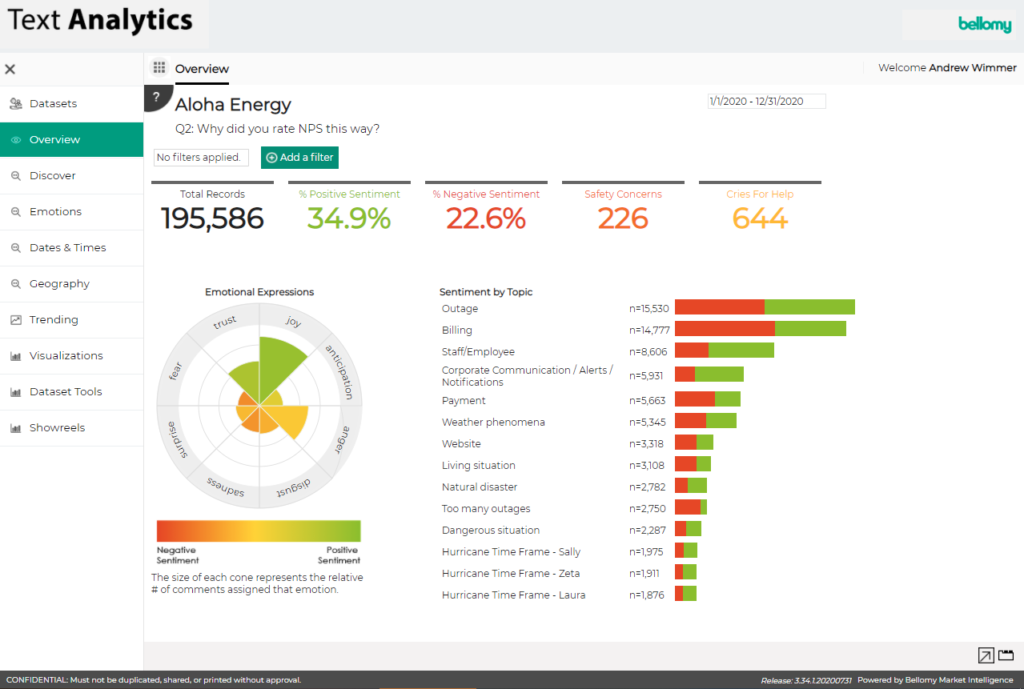Click the Visualizations bar chart icon
This screenshot has width=1024, height=689.
click(15, 356)
